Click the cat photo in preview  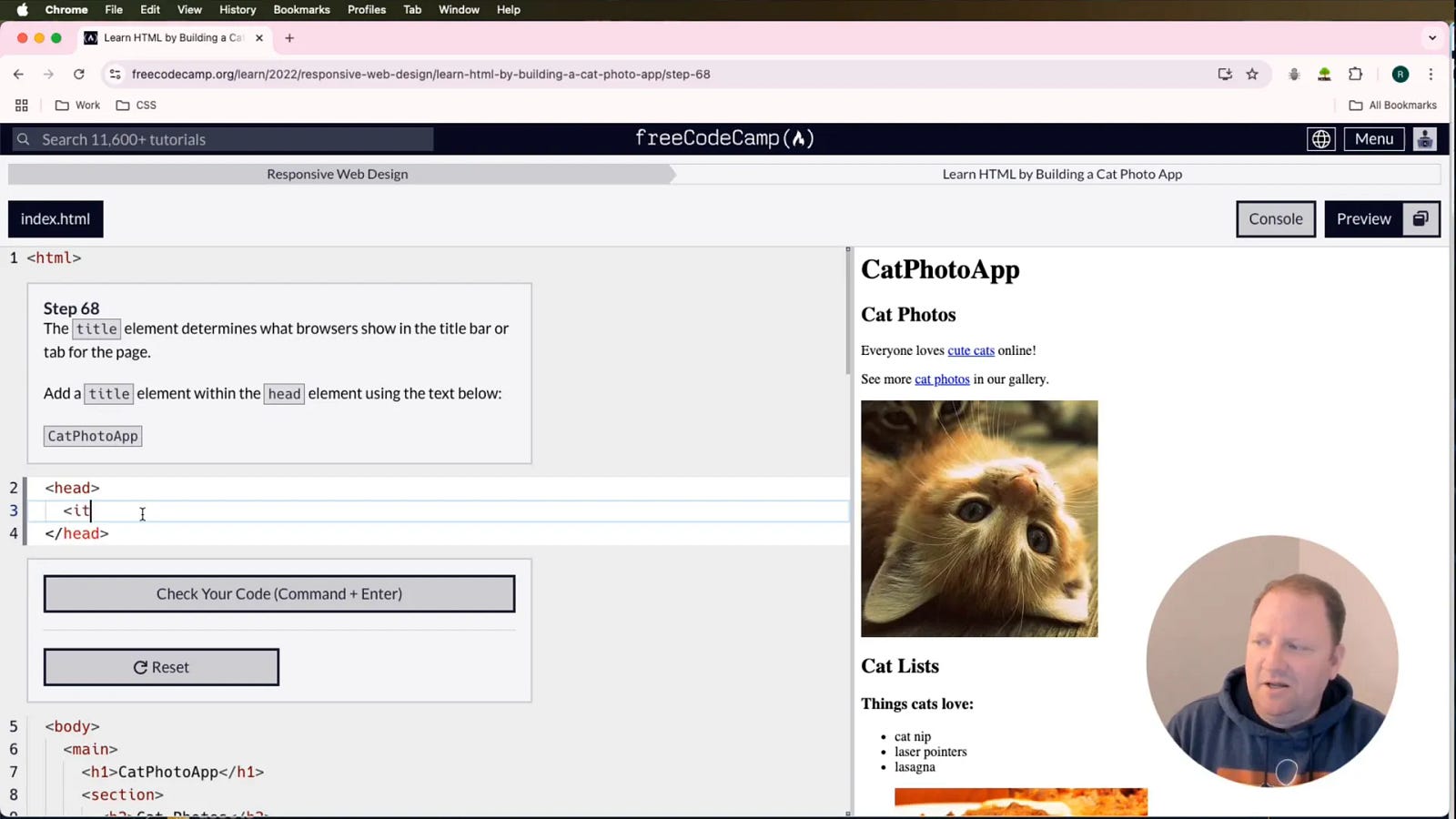(x=979, y=519)
